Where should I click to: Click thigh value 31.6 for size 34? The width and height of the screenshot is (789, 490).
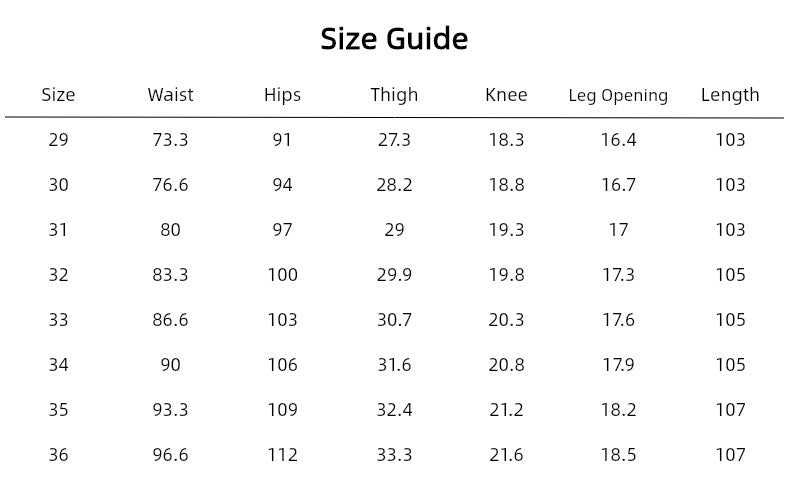394,365
